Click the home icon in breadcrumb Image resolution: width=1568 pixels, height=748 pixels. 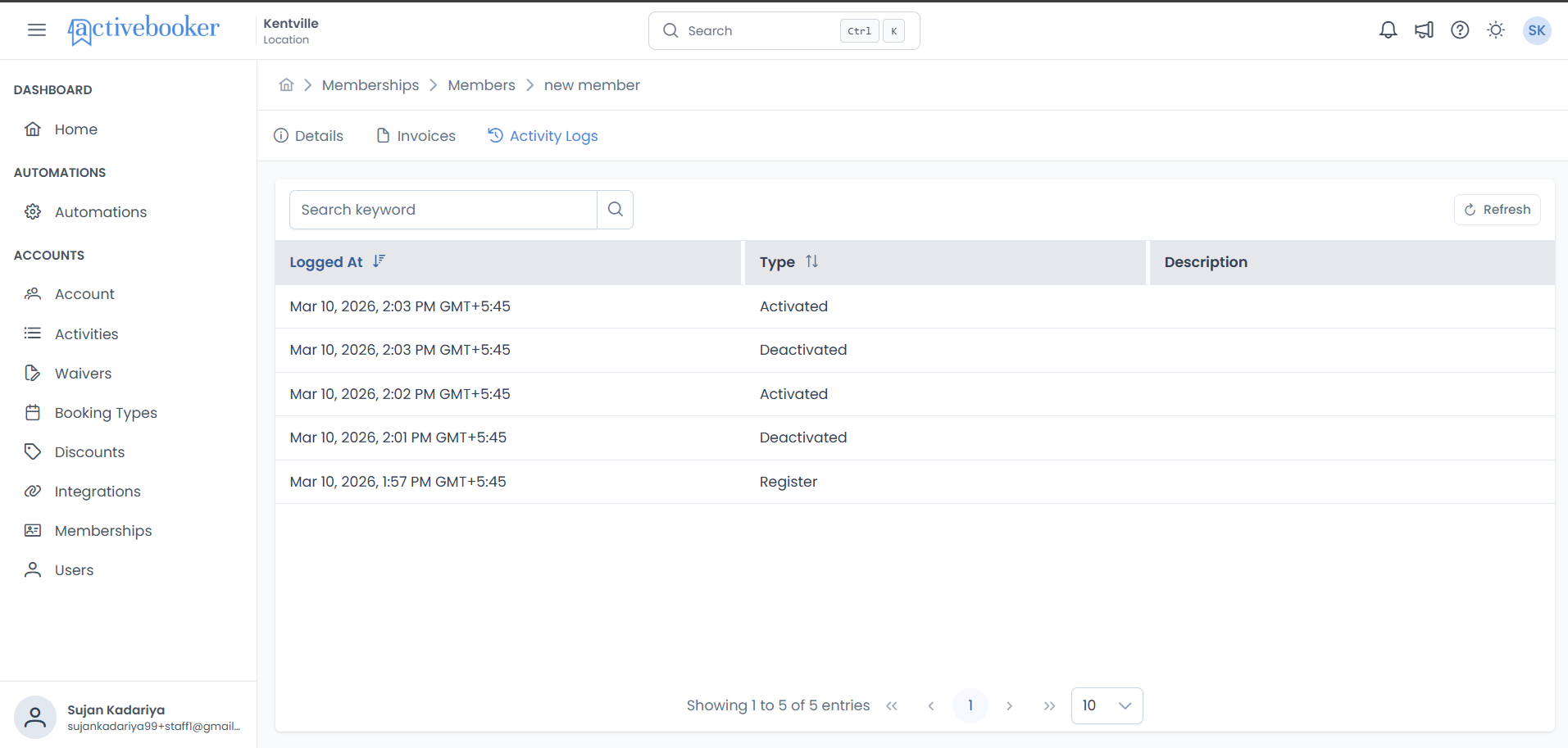[x=286, y=84]
